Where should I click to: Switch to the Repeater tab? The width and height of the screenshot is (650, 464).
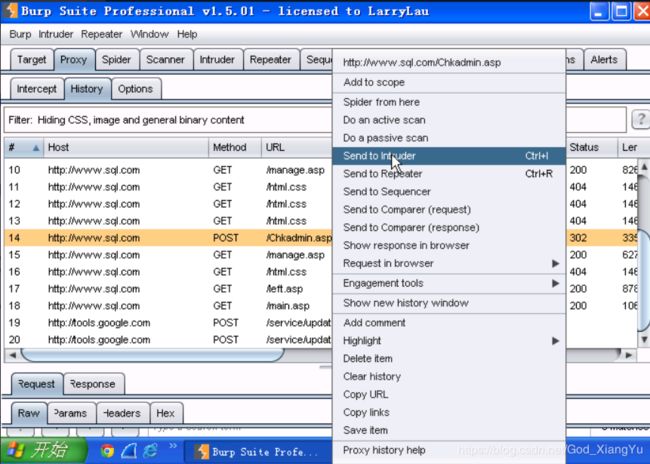[270, 60]
